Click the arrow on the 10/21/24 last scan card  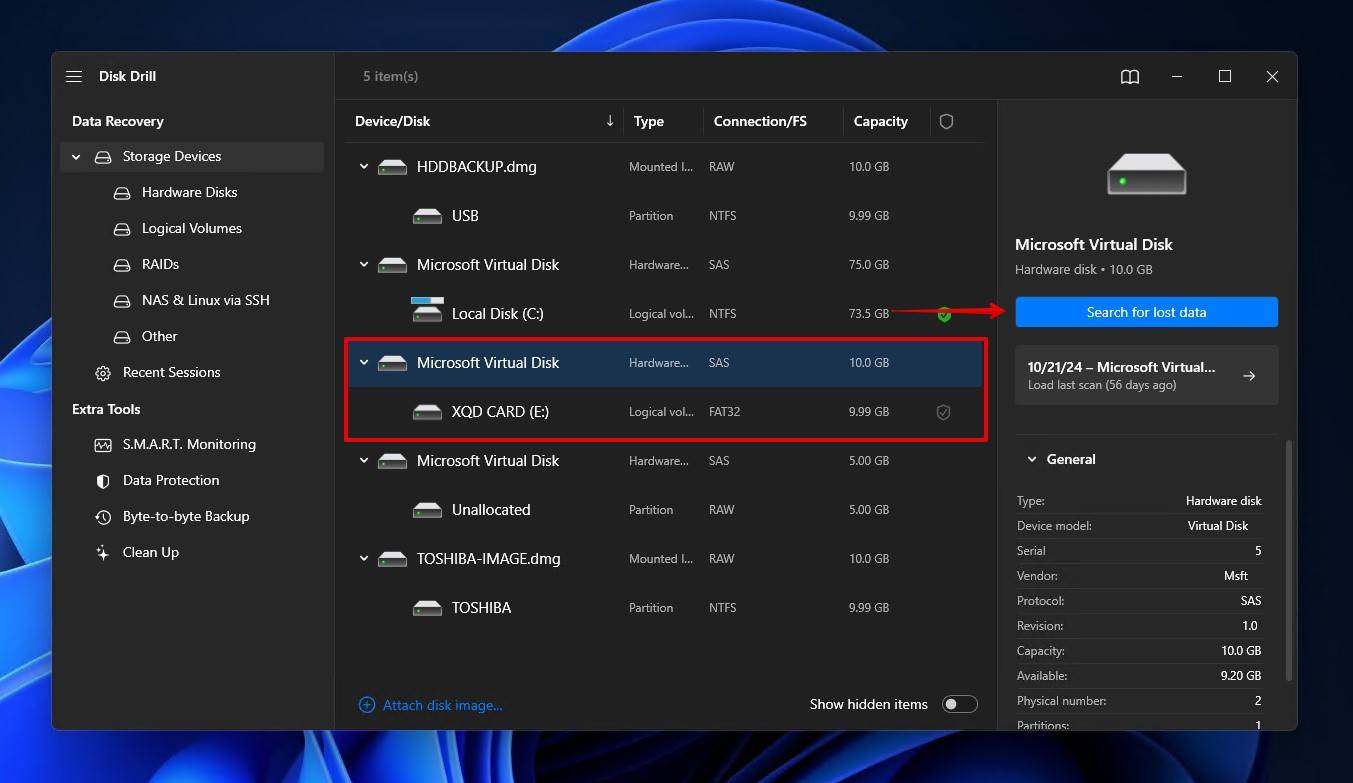pos(1249,376)
